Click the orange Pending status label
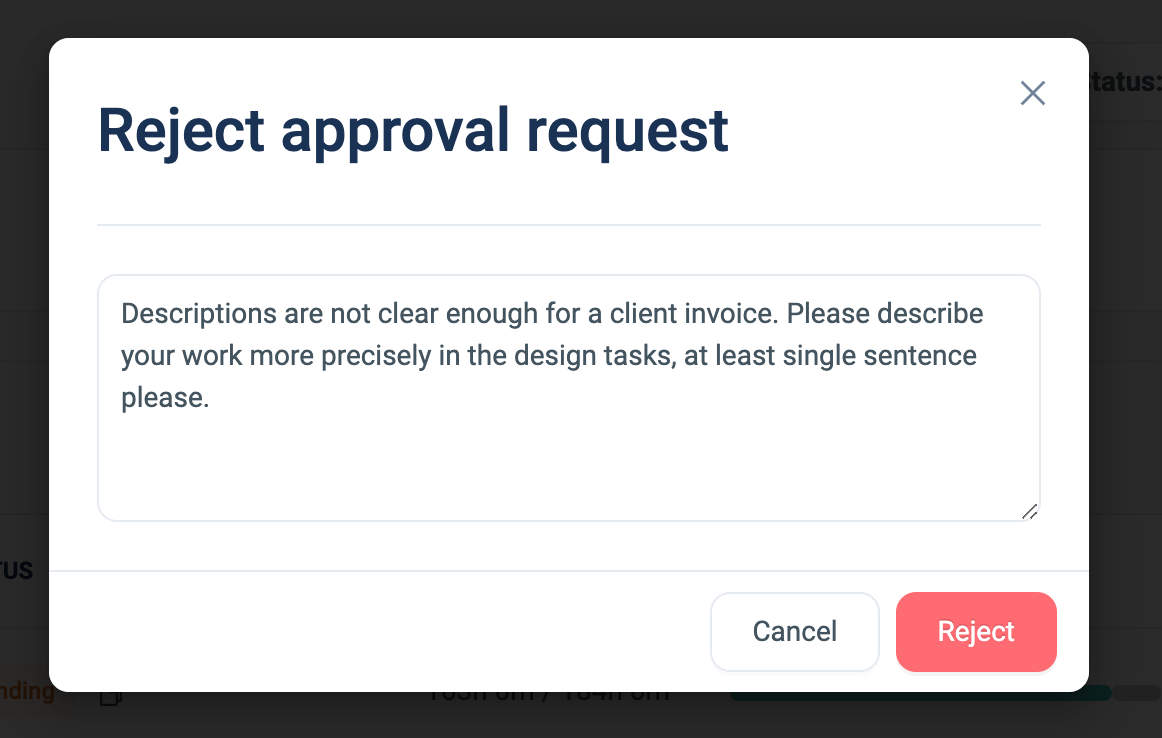 (28, 691)
